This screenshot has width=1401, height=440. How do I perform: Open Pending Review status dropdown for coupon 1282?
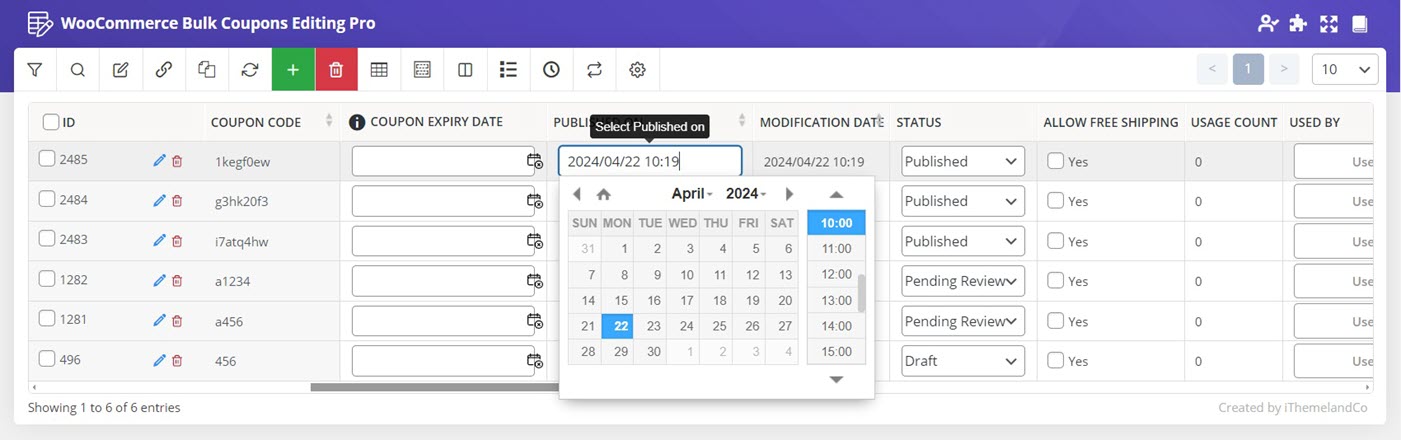(963, 281)
